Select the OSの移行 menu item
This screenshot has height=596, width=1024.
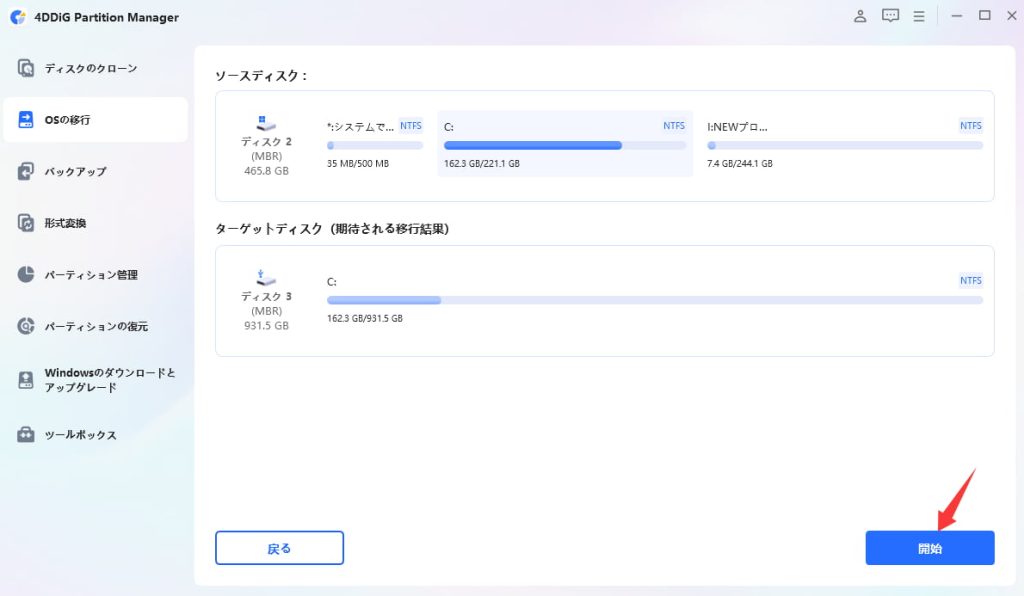pos(95,119)
